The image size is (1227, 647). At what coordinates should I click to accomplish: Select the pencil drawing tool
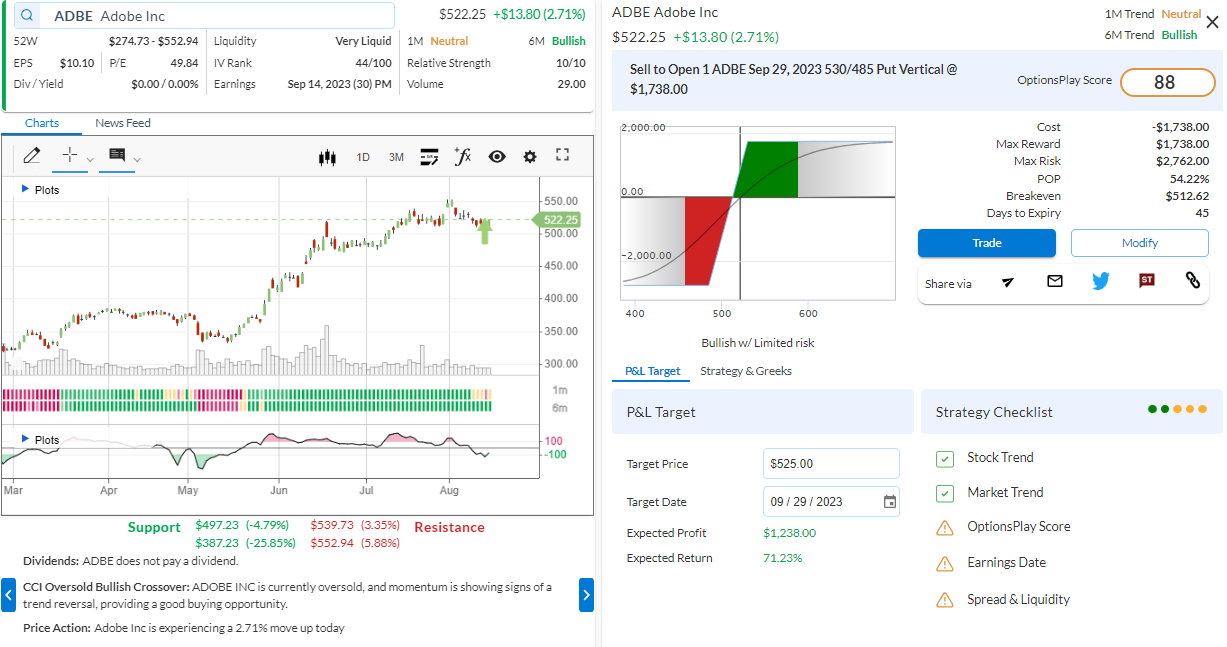[32, 156]
